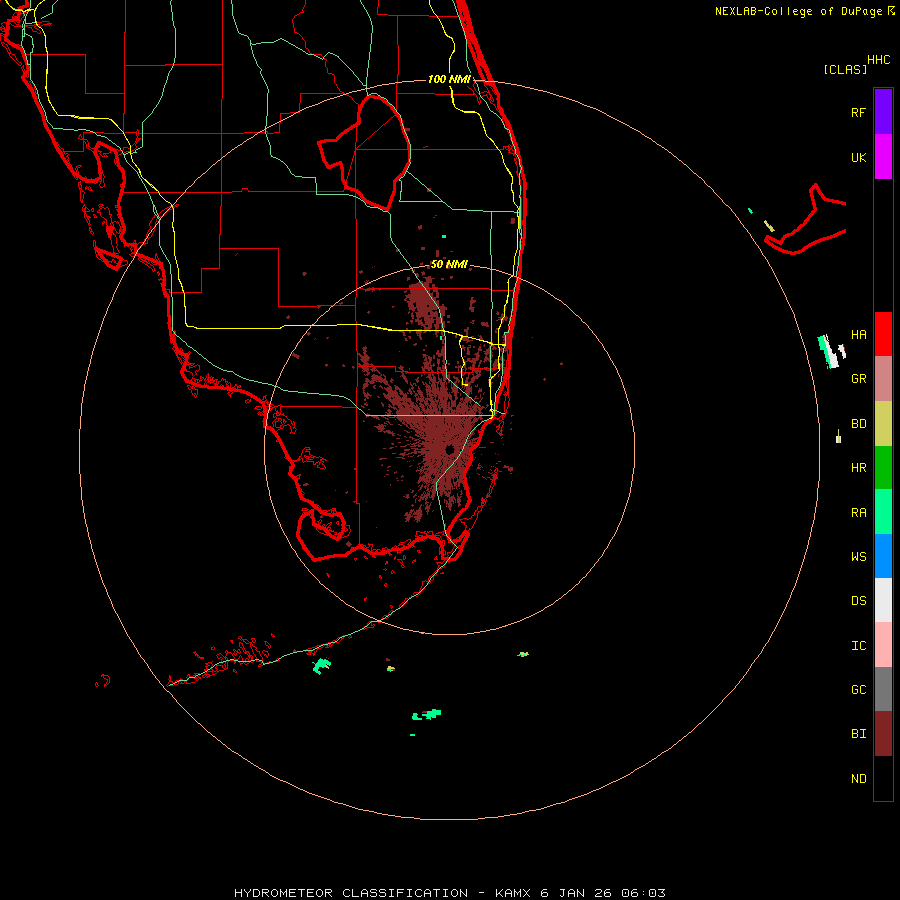Viewport: 900px width, 900px height.
Task: Click the BI legend label text
Action: pos(858,734)
